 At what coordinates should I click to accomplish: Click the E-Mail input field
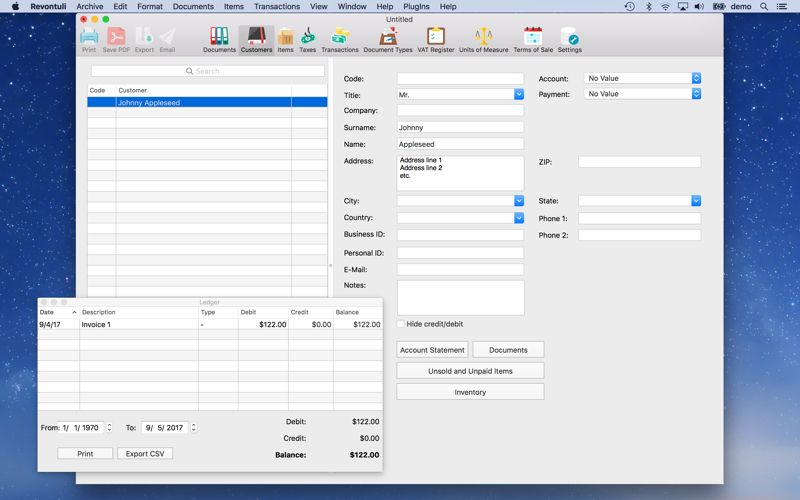[460, 269]
